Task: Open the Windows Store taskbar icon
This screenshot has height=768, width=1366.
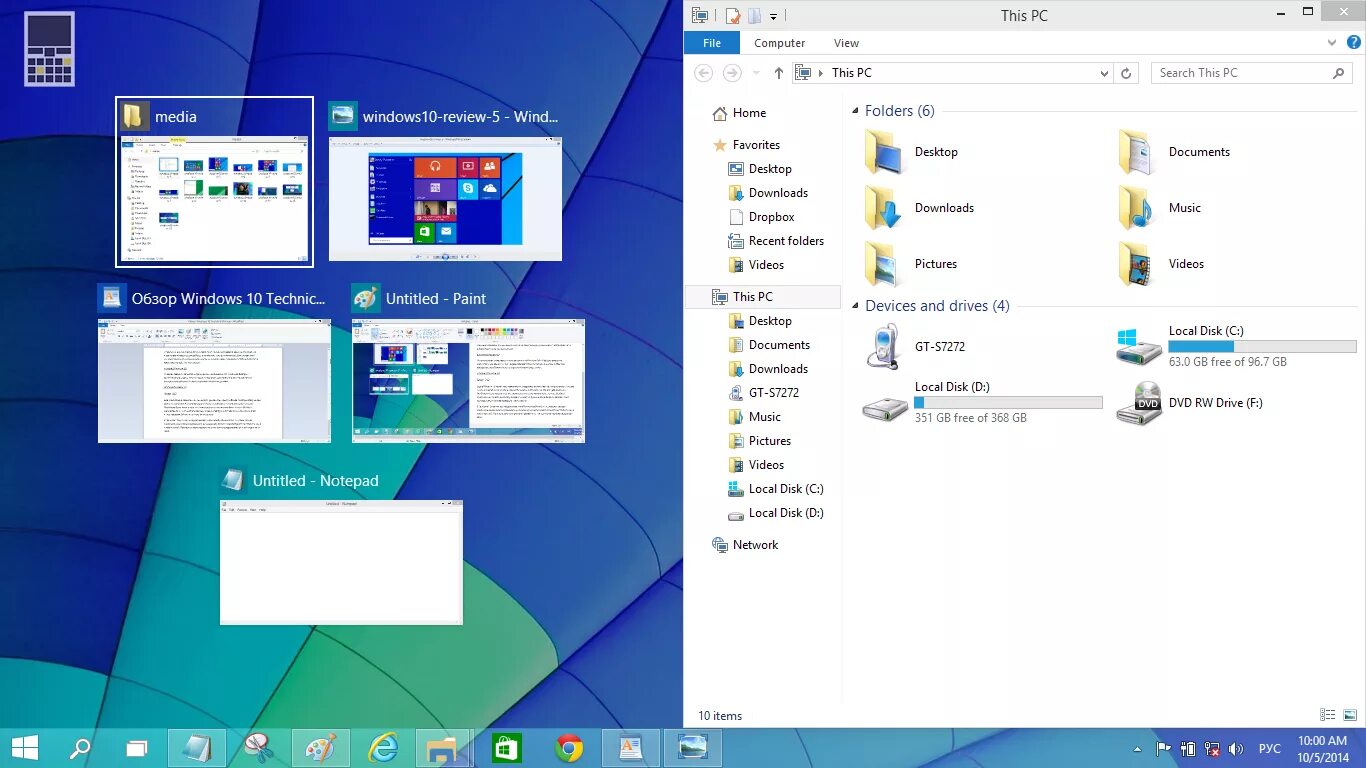Action: point(507,748)
